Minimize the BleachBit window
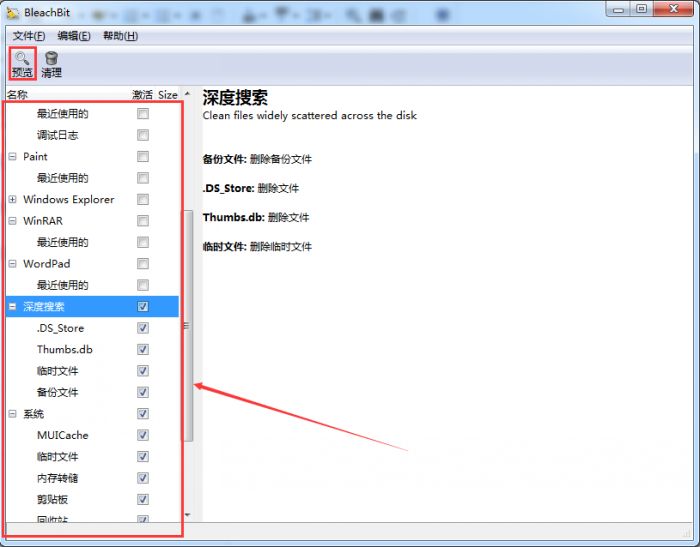 [x=618, y=9]
